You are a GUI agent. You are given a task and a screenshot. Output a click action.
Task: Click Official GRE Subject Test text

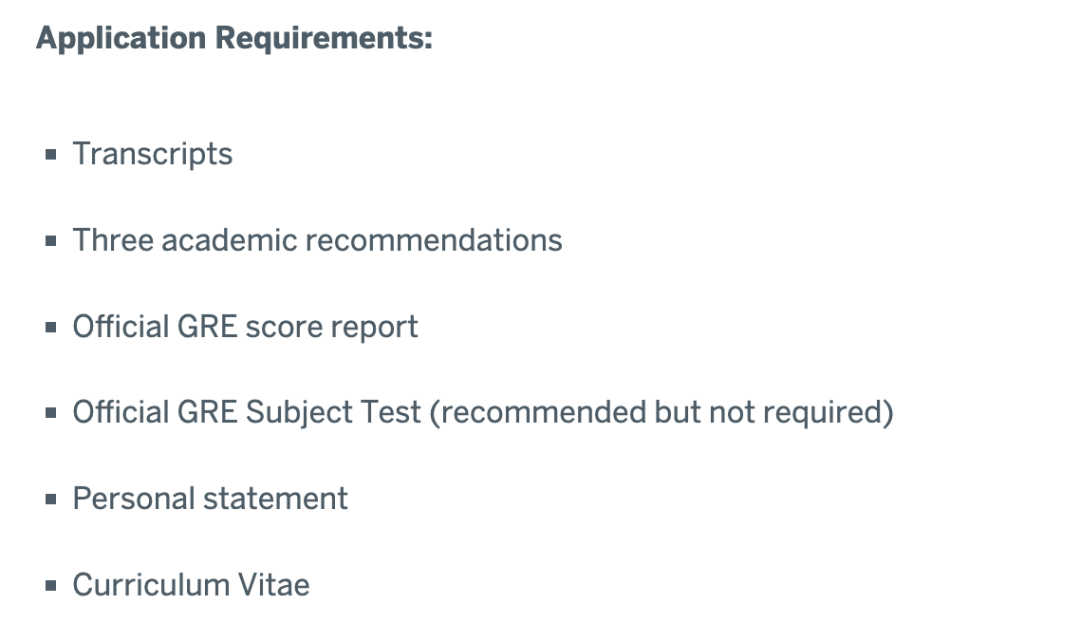247,413
